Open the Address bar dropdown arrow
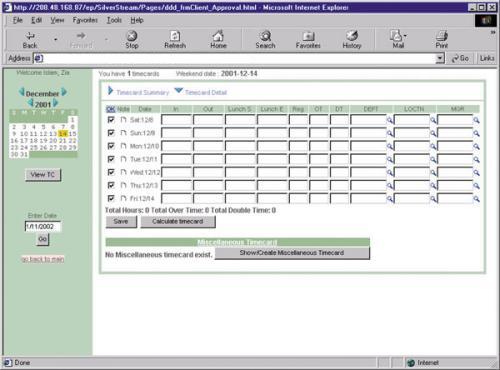 pyautogui.click(x=440, y=58)
